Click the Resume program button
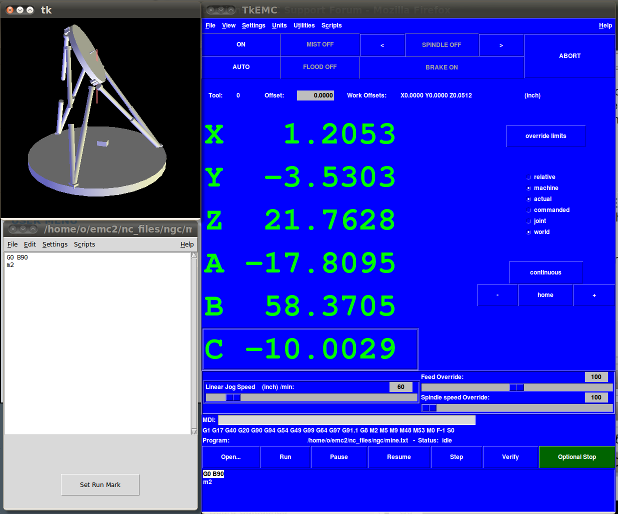Viewport: 618px width, 514px height. tap(399, 457)
